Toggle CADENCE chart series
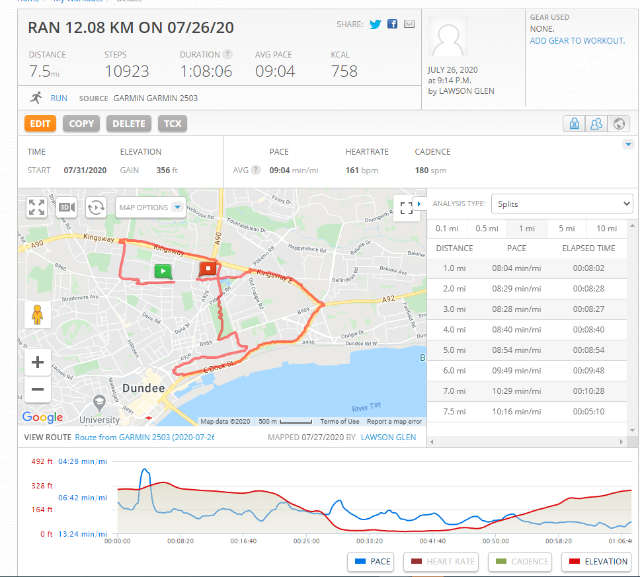The width and height of the screenshot is (640, 577). click(x=520, y=562)
